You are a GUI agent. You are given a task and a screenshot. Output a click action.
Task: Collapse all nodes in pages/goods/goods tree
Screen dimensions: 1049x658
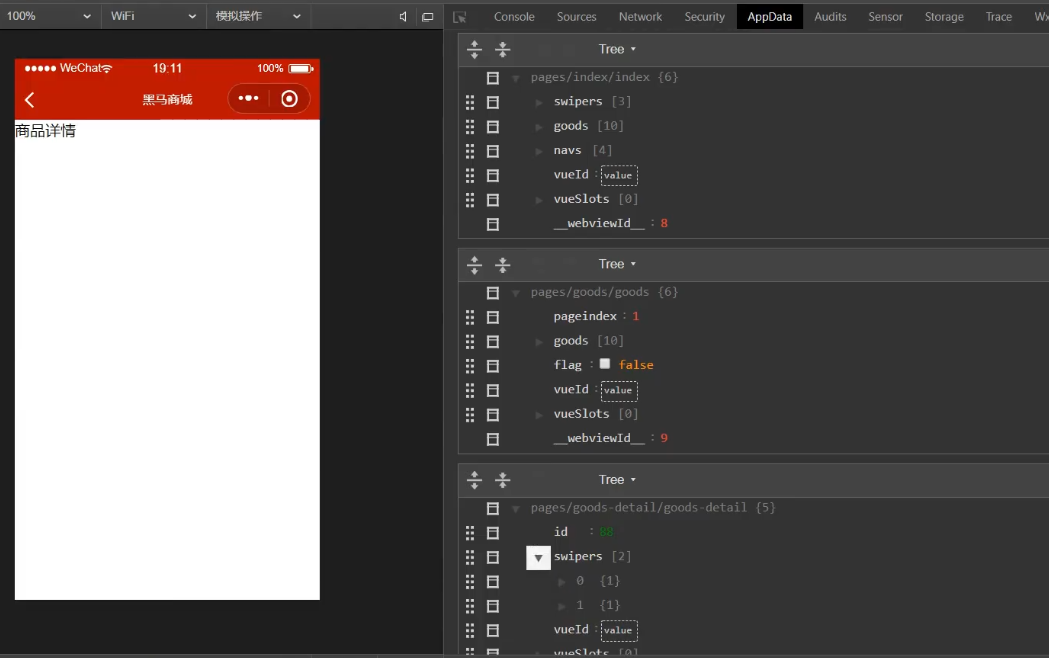pos(502,264)
